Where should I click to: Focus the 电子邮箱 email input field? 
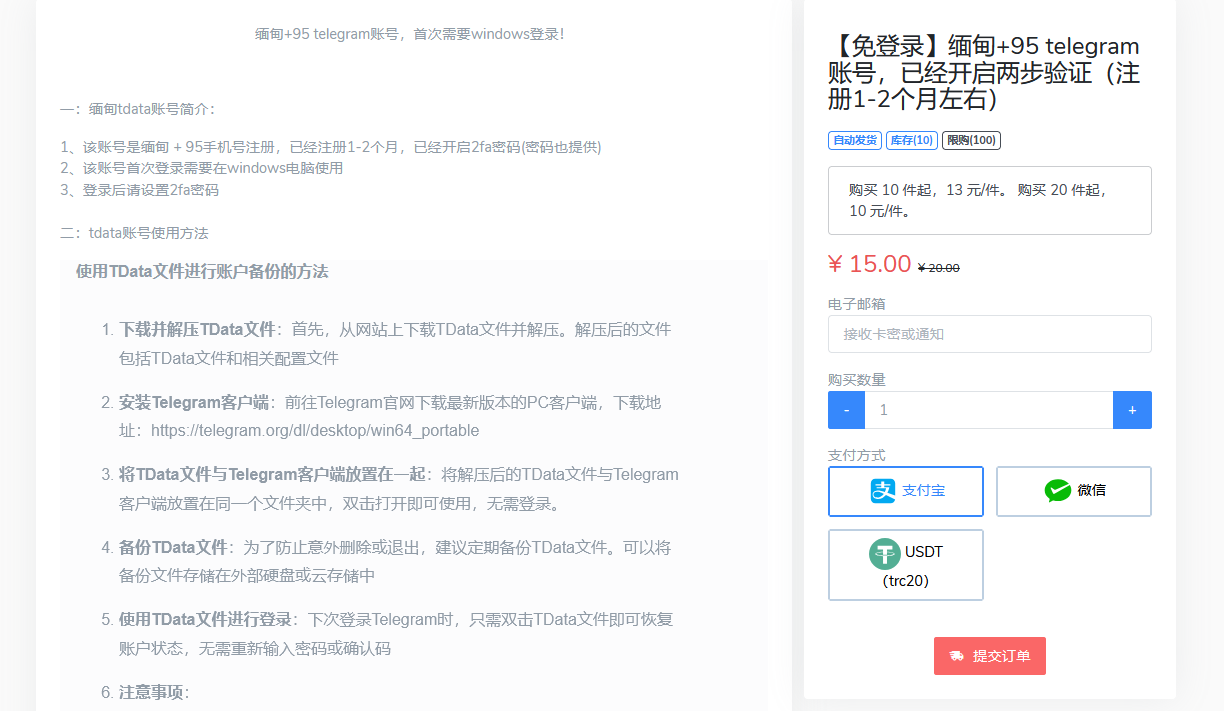990,334
